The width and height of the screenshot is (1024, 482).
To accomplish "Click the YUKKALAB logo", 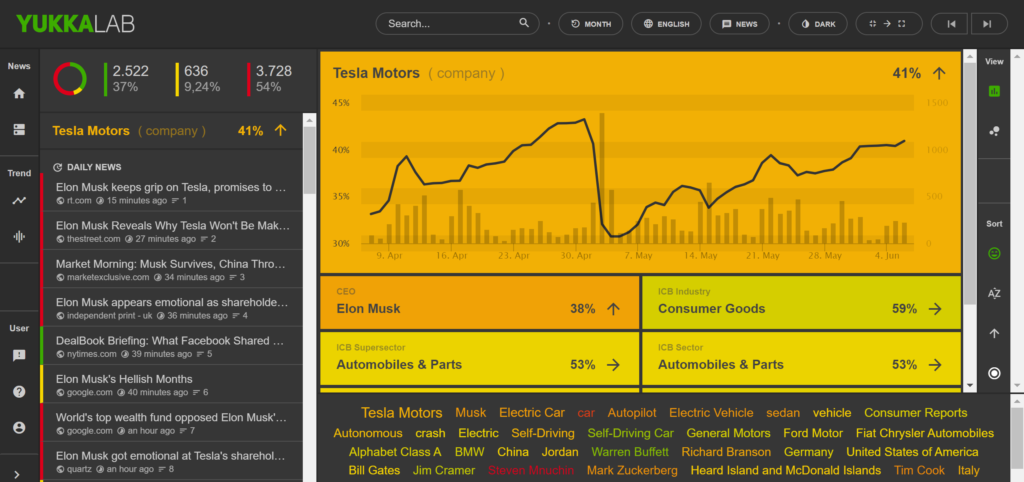I will click(76, 24).
